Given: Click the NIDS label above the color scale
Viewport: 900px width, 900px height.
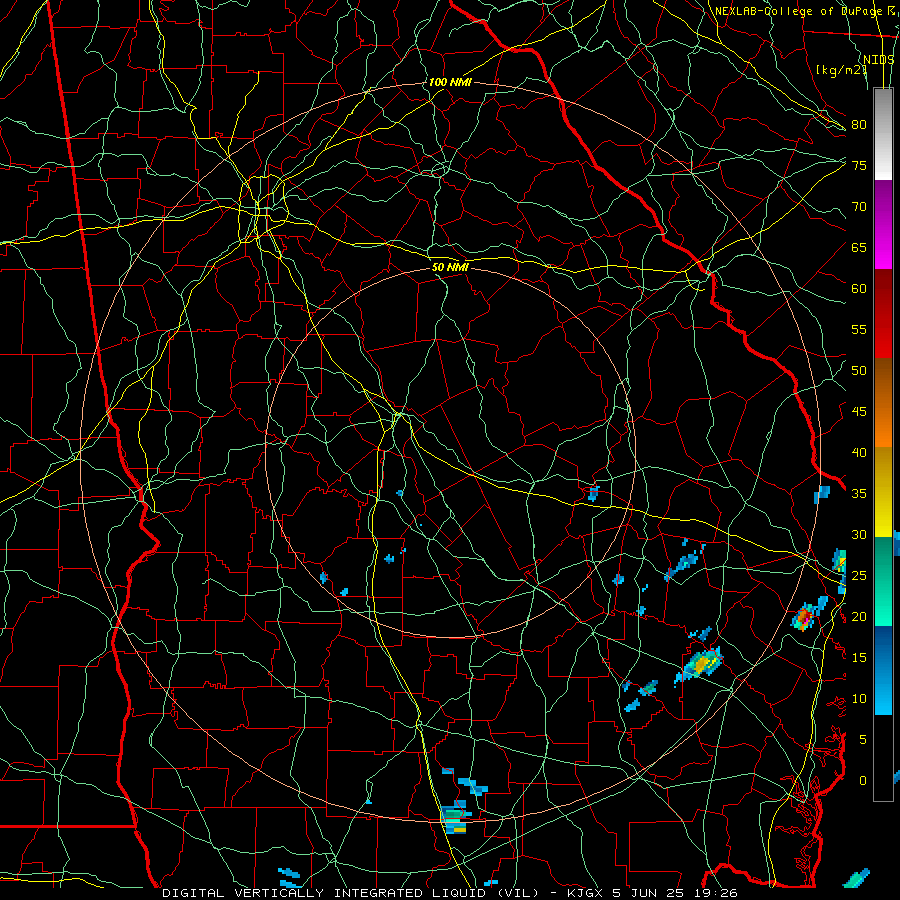Looking at the screenshot, I should [878, 59].
